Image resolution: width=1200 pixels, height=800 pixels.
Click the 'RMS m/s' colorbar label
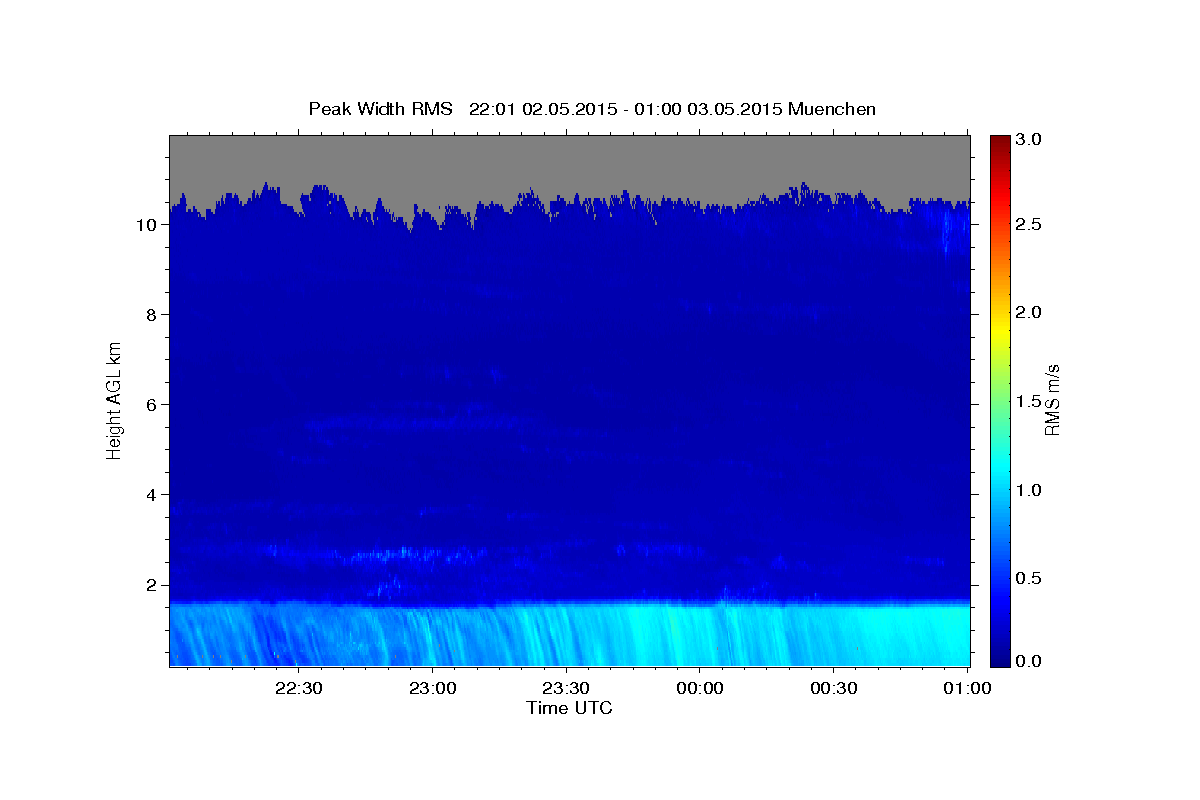[x=1052, y=399]
